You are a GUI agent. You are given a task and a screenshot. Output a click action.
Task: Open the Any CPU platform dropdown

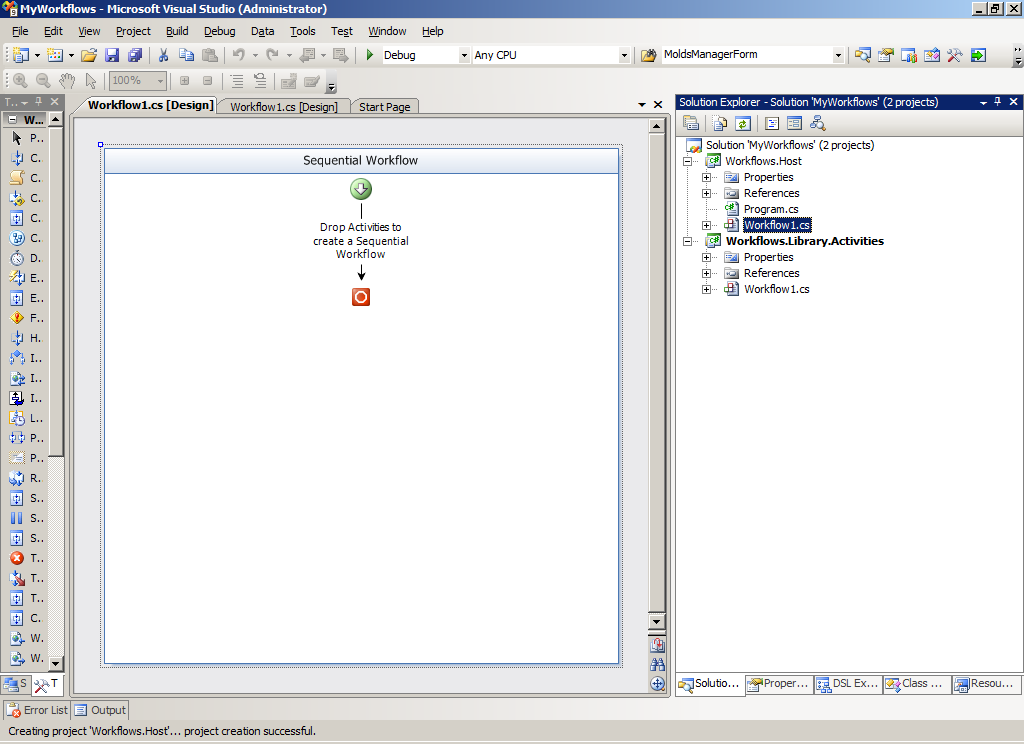[x=624, y=55]
